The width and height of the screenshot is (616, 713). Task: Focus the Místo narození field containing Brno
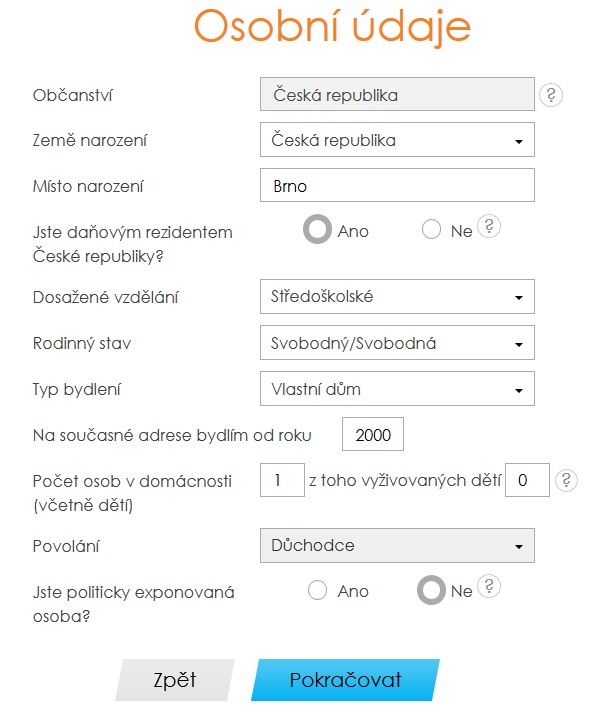tap(397, 185)
